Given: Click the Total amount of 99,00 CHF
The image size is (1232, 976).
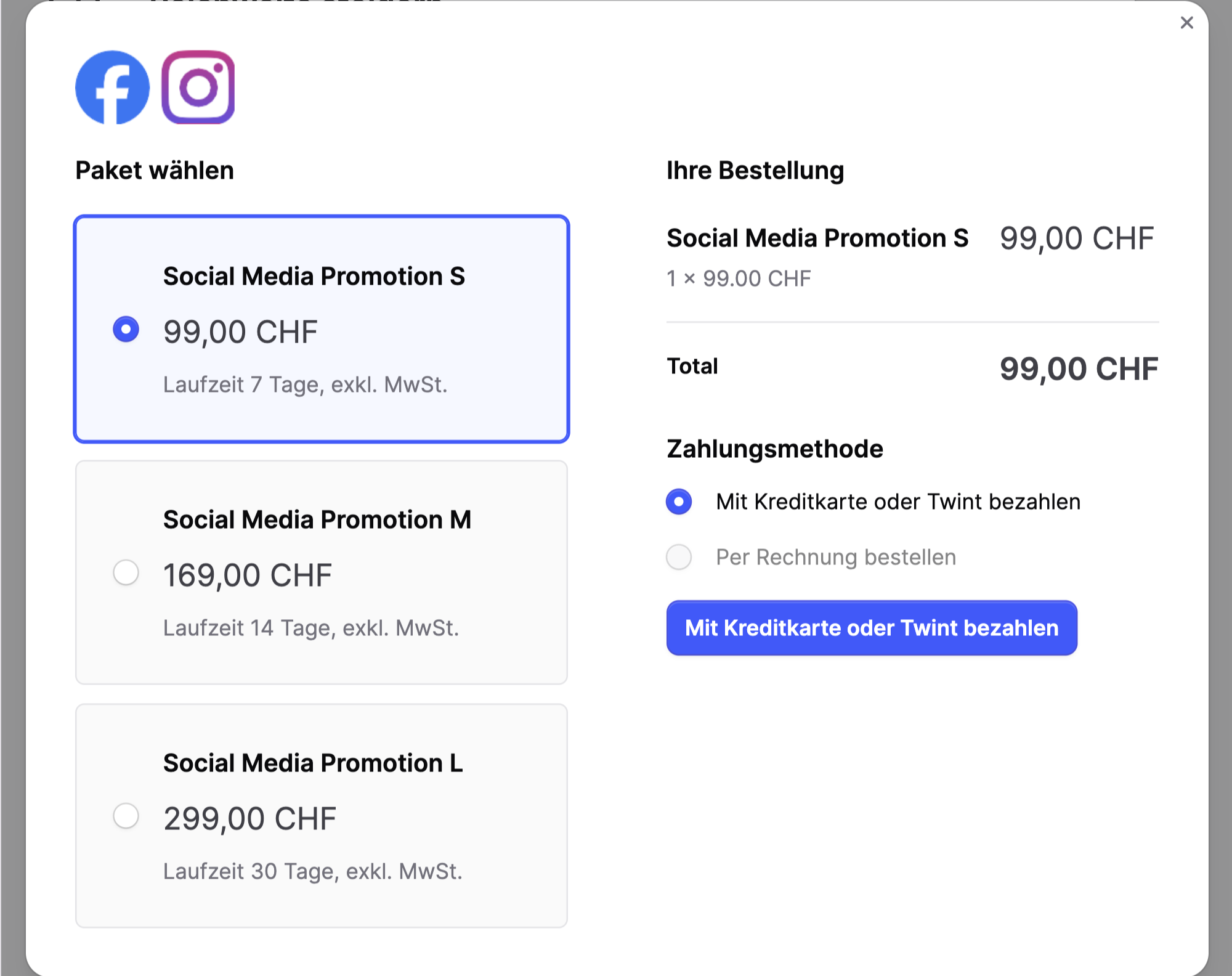Looking at the screenshot, I should pos(1079,368).
